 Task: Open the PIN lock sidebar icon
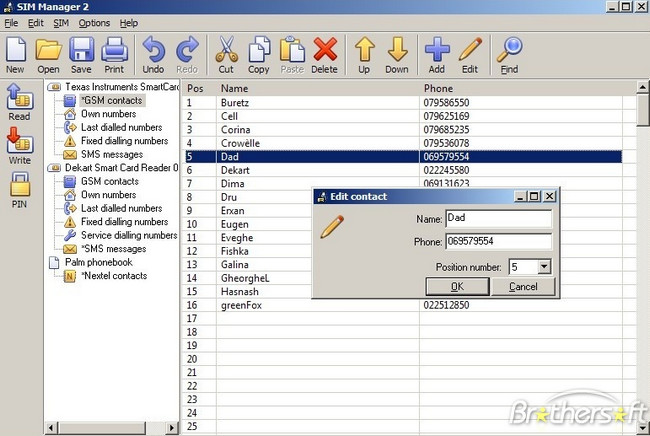(x=19, y=187)
